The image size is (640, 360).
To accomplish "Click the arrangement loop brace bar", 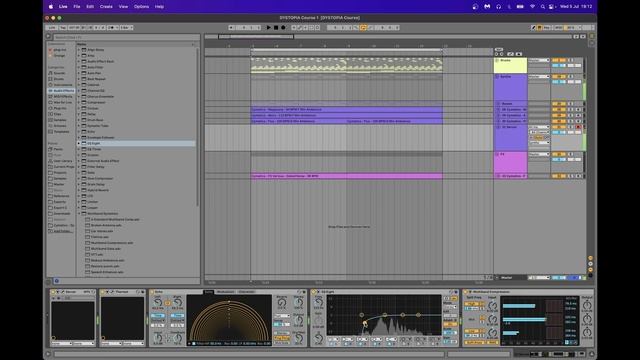I will (347, 50).
